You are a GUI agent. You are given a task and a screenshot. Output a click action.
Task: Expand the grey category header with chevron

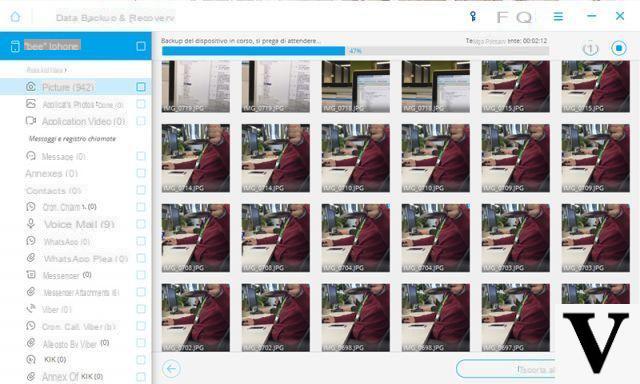pyautogui.click(x=46, y=70)
